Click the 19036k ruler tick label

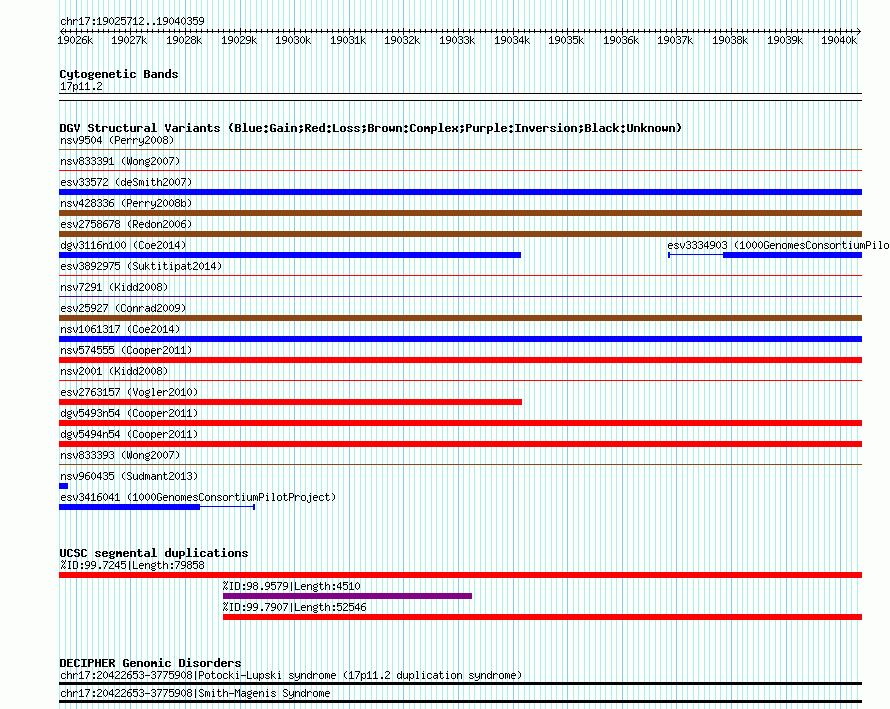pyautogui.click(x=621, y=40)
